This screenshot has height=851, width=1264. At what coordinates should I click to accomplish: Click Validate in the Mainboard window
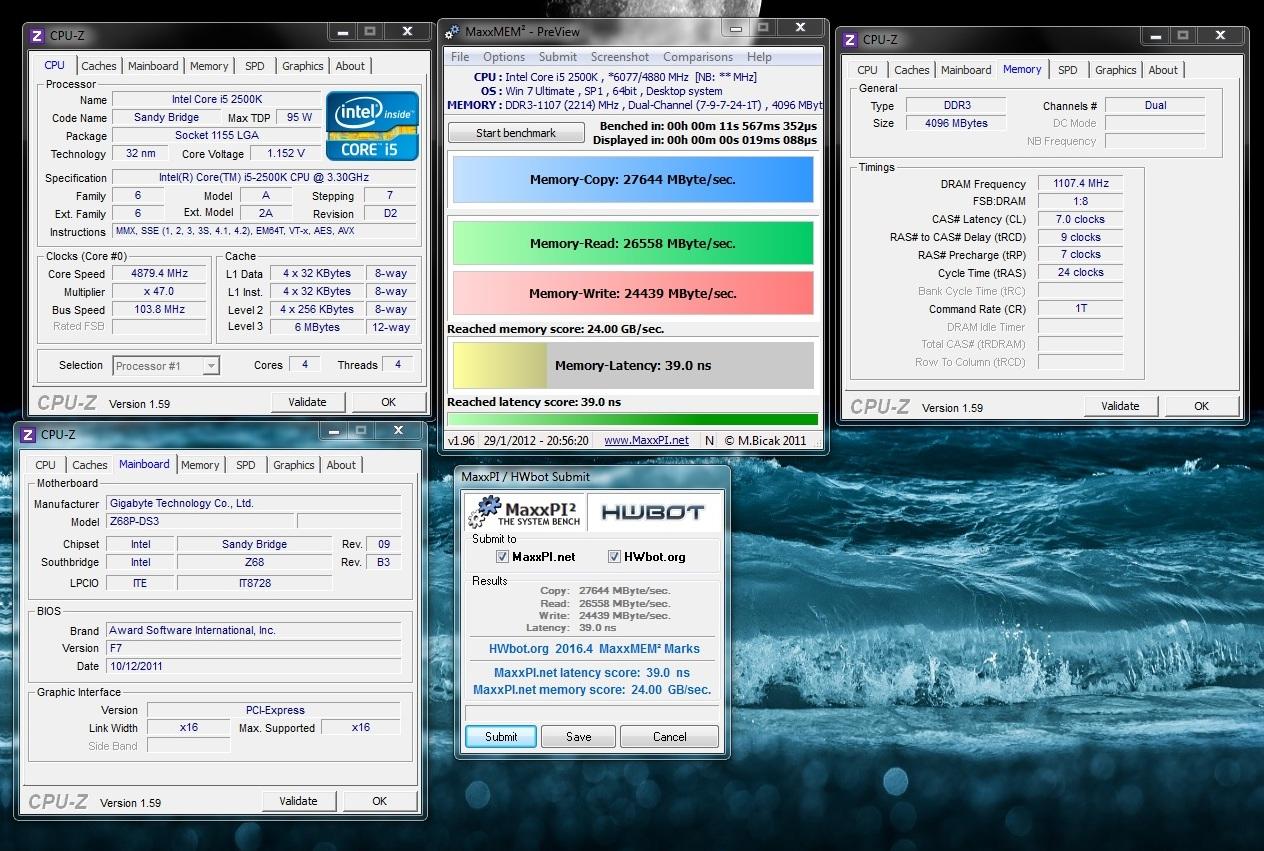pos(299,801)
